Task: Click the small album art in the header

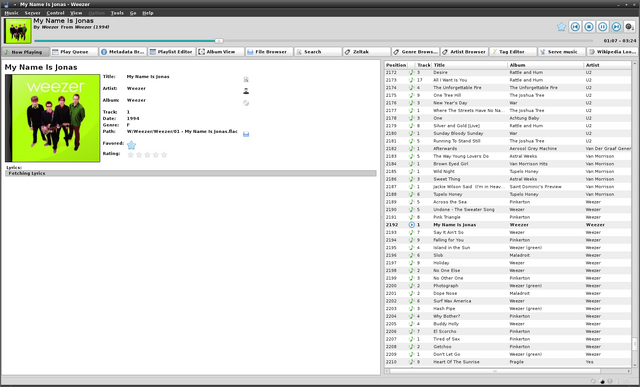Action: 18,31
